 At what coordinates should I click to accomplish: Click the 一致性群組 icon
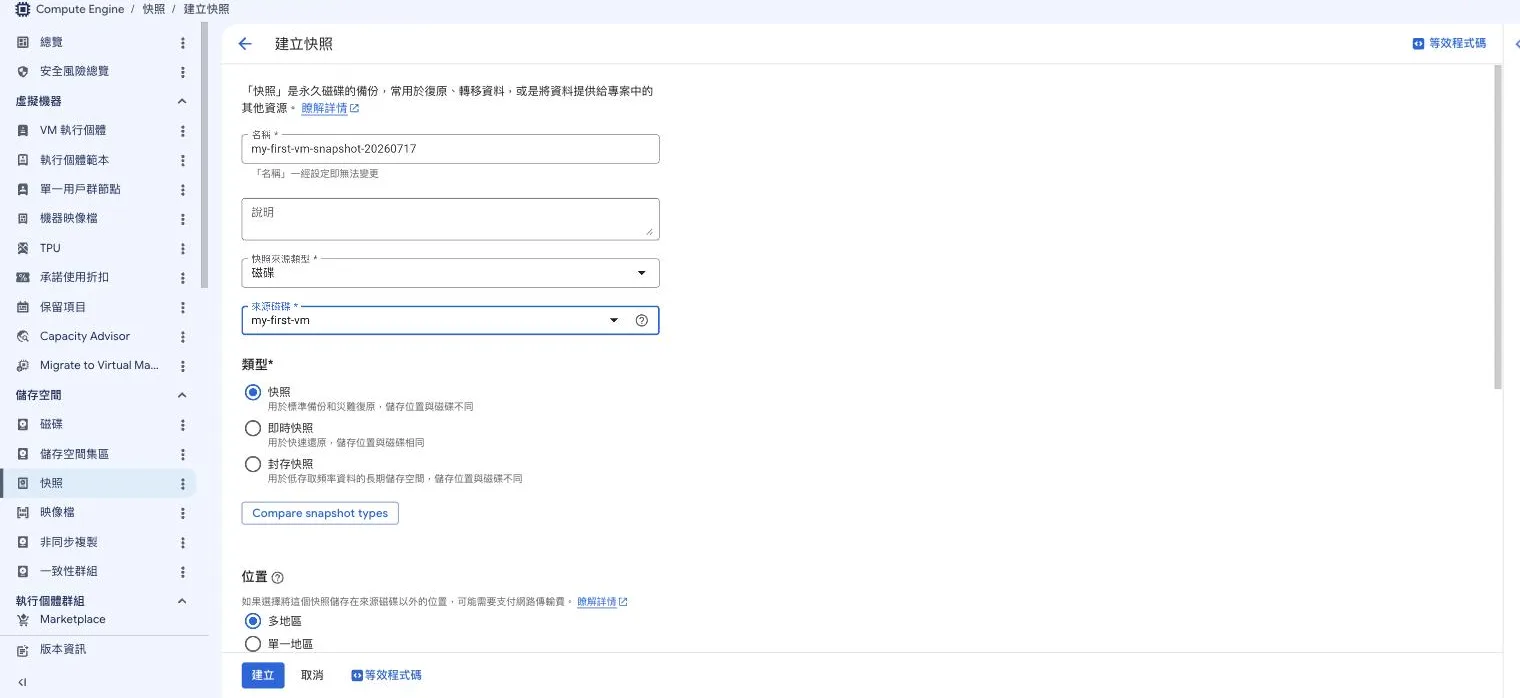(x=23, y=571)
